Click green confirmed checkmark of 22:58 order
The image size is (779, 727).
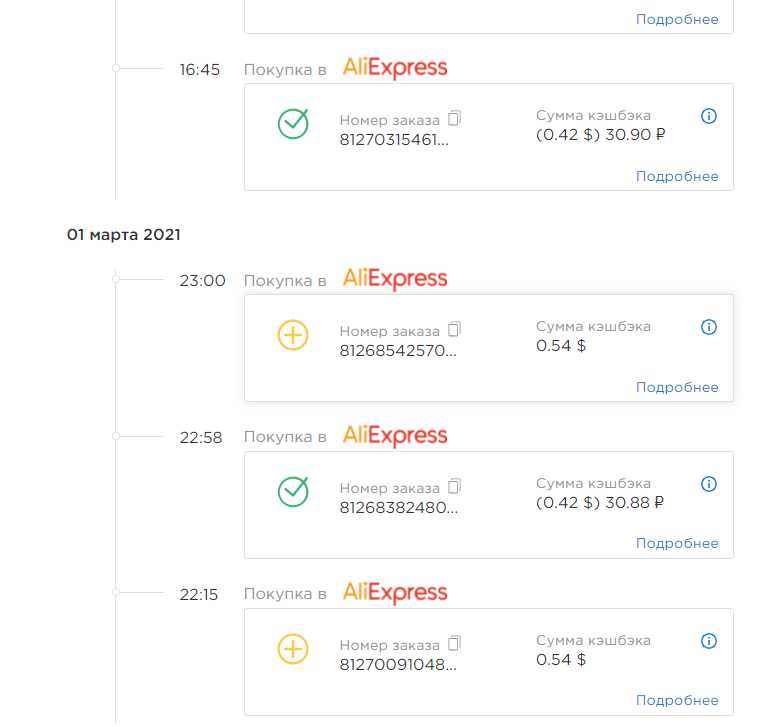[293, 491]
